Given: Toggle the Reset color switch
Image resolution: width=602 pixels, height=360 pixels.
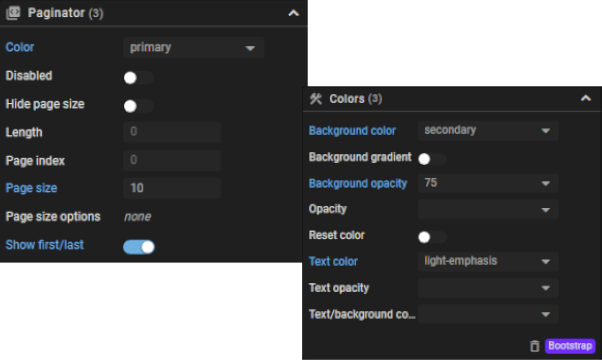Looking at the screenshot, I should point(432,237).
